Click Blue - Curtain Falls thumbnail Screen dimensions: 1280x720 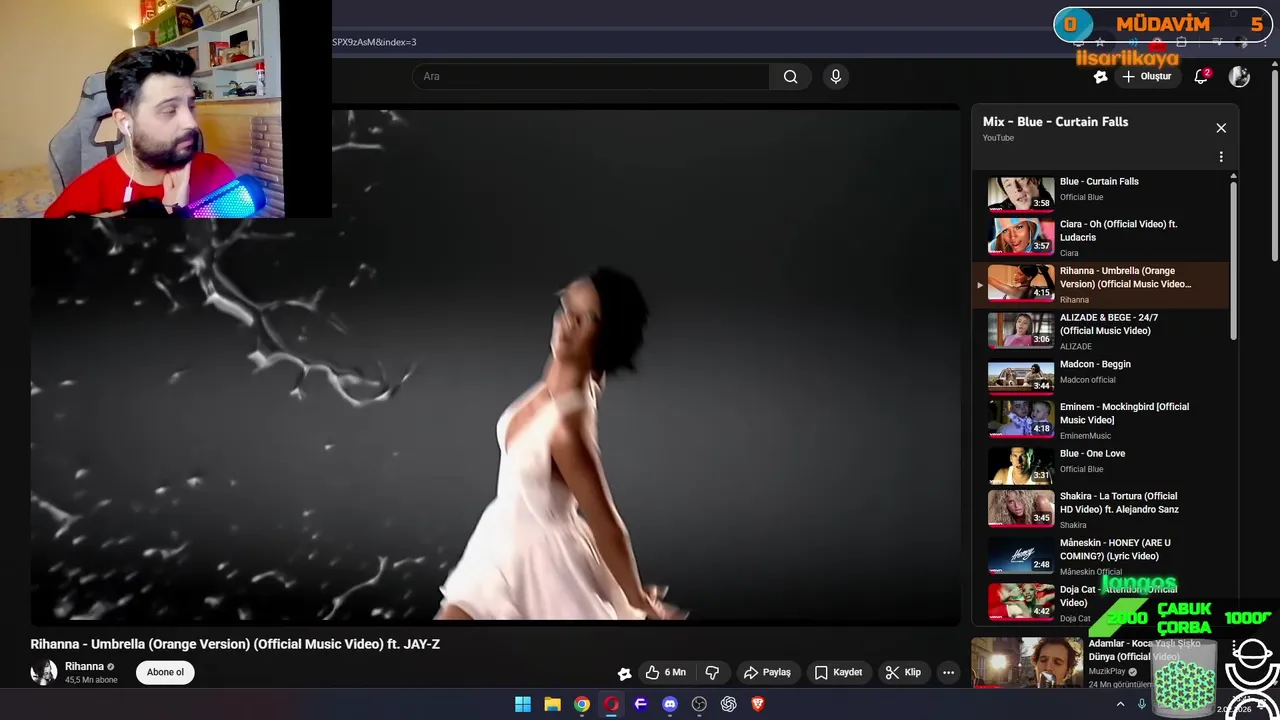click(1021, 194)
